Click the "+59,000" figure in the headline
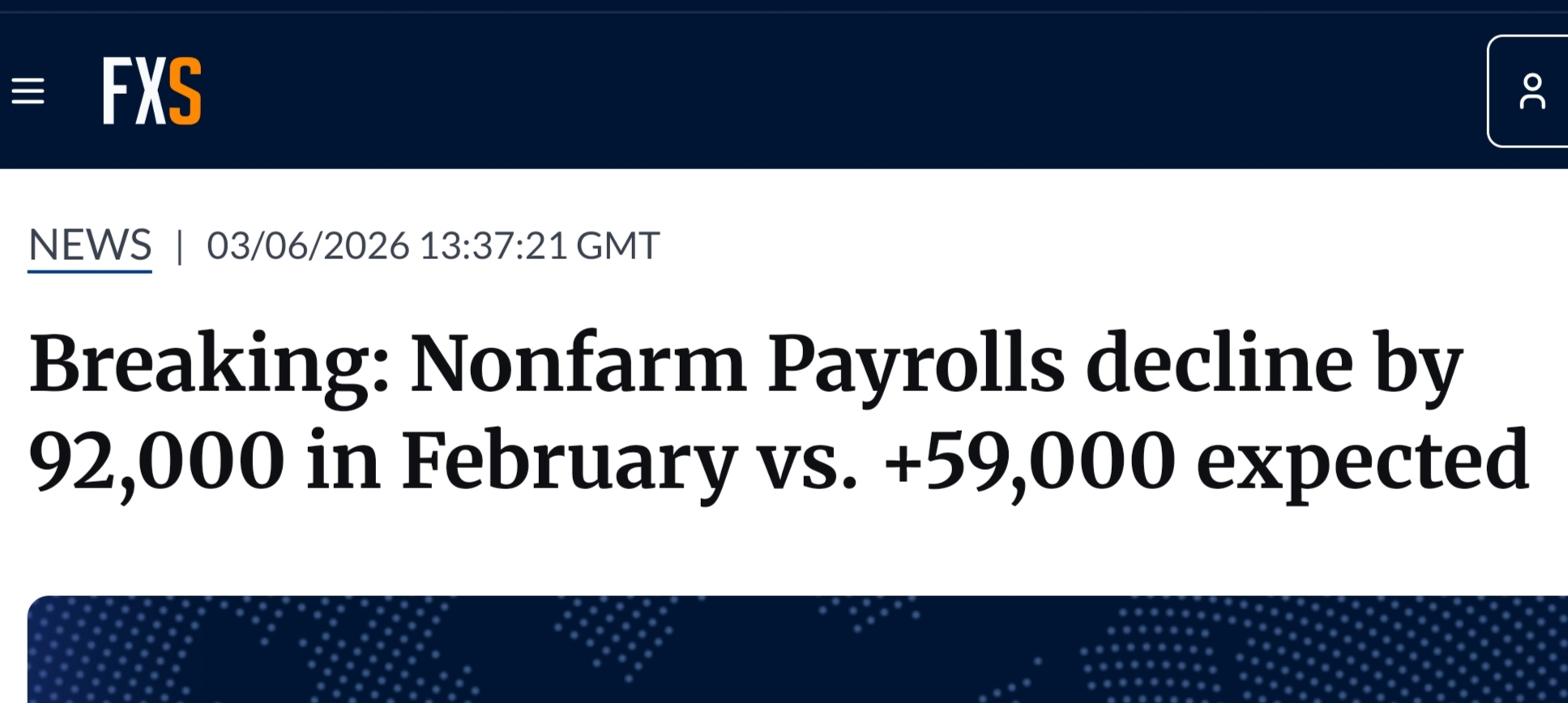This screenshot has height=703, width=1568. pyautogui.click(x=1029, y=461)
